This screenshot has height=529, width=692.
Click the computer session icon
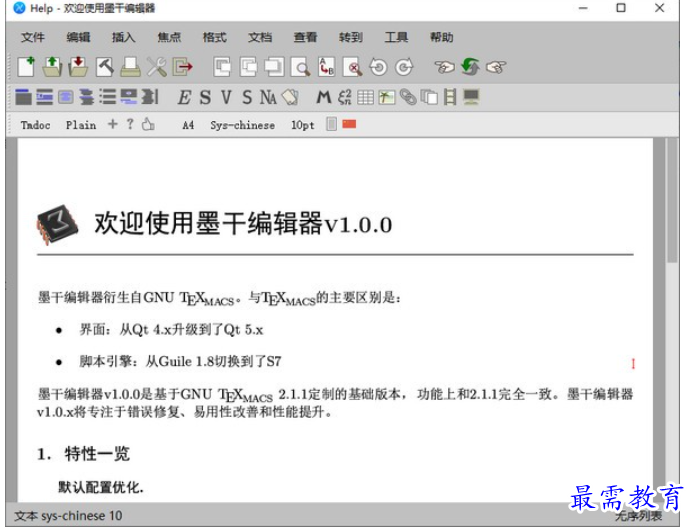click(471, 98)
